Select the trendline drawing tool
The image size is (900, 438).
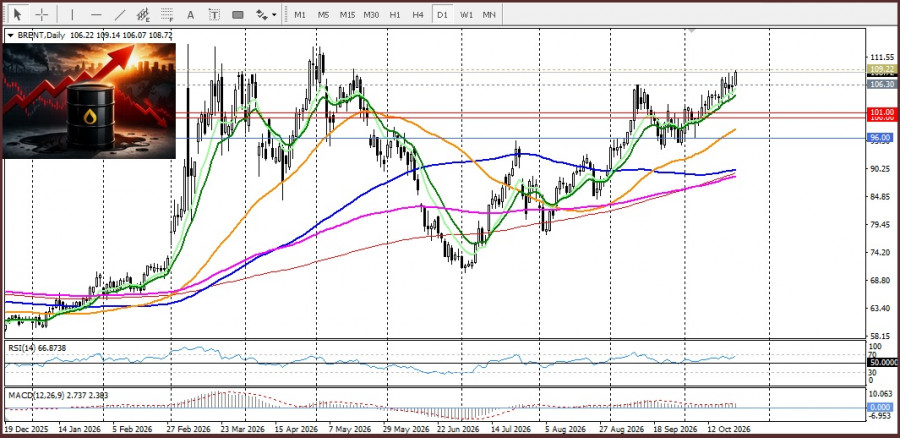tap(120, 14)
